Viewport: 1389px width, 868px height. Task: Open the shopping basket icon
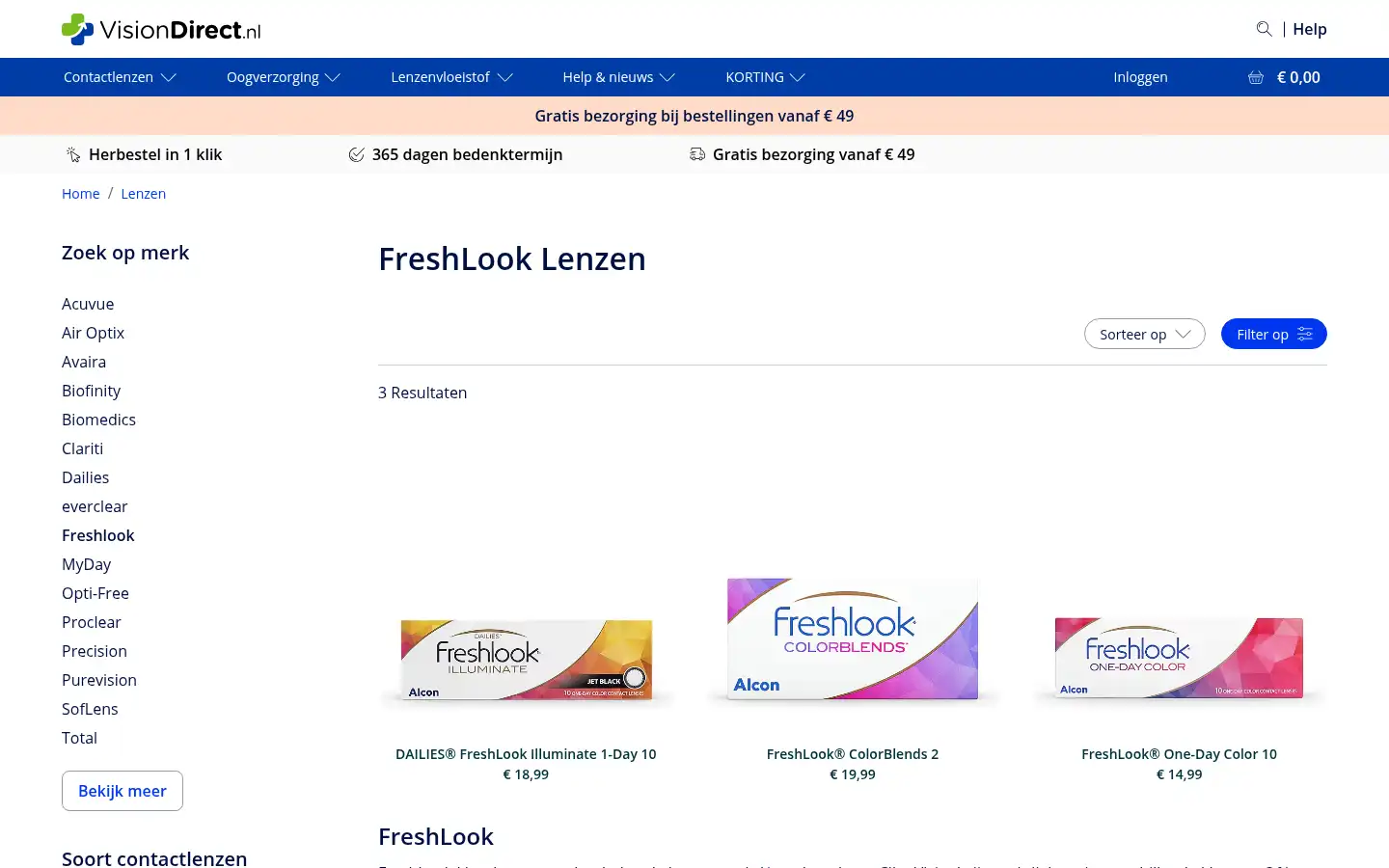point(1256,77)
